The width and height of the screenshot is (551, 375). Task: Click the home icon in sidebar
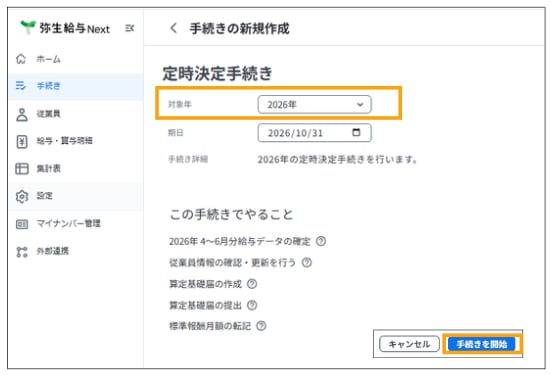(x=21, y=59)
